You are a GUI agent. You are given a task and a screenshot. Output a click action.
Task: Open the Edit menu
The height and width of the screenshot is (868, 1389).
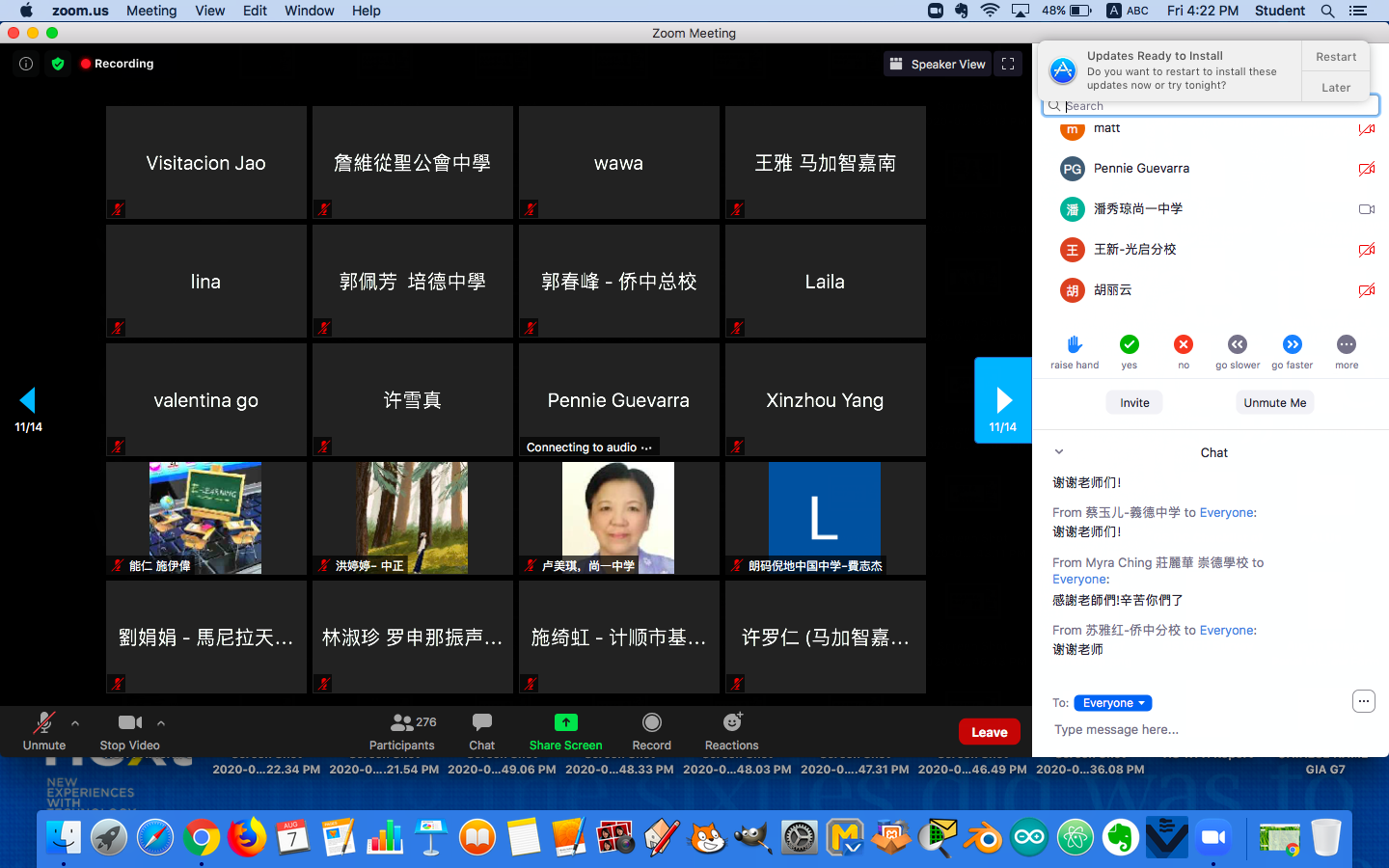(255, 11)
